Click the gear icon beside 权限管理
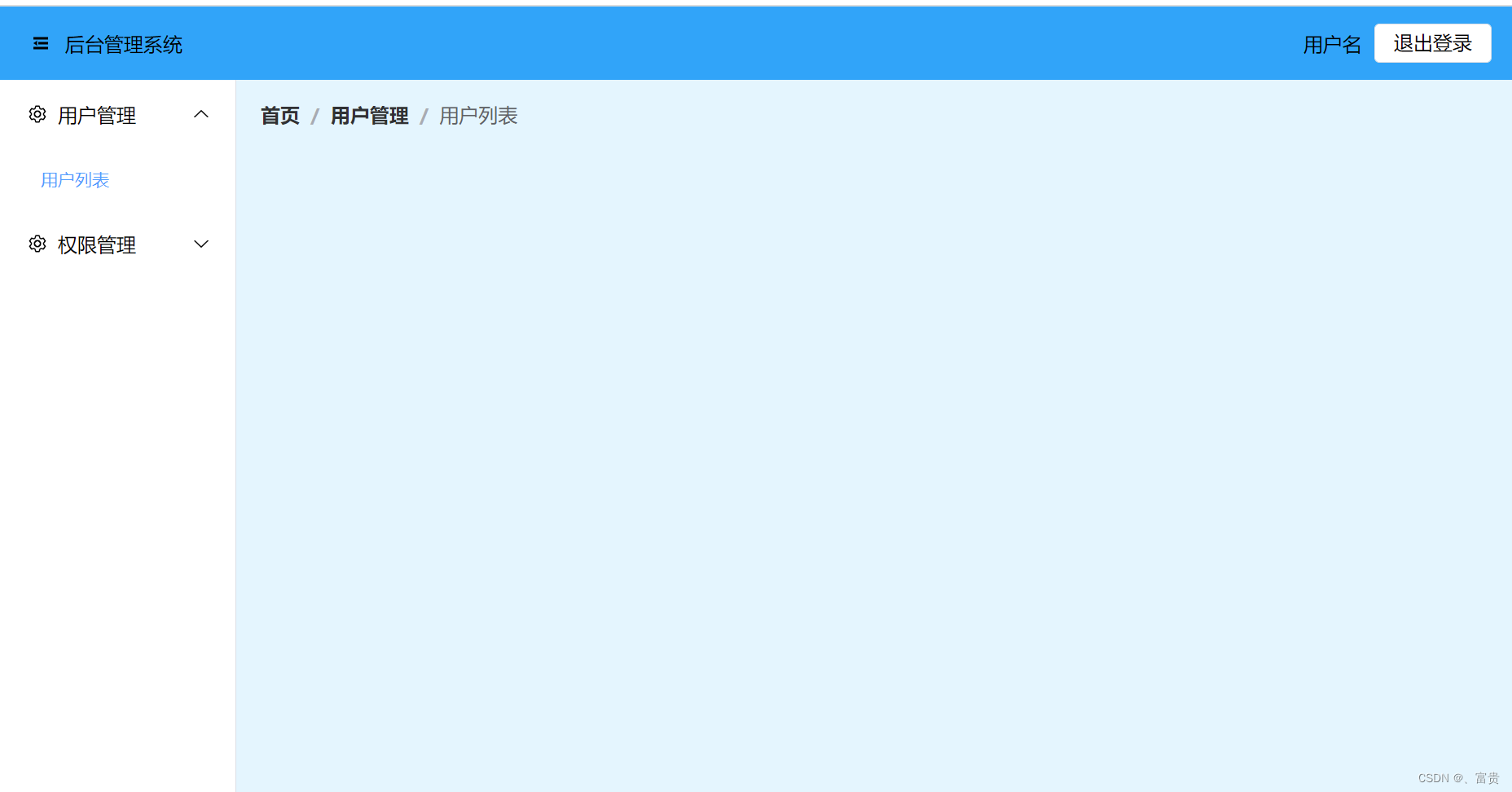Viewport: 1512px width, 792px height. 37,244
